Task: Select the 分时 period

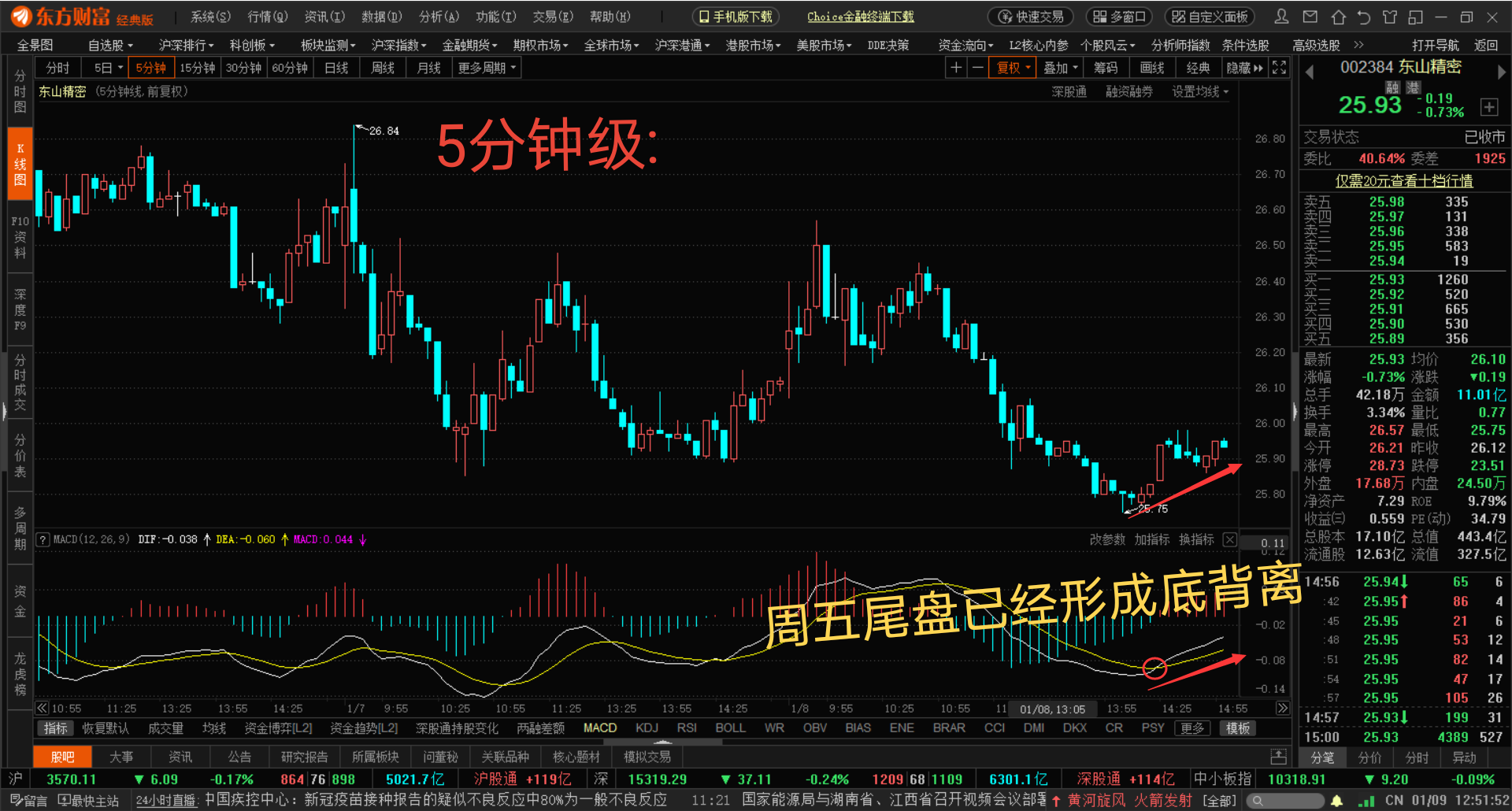Action: [57, 68]
